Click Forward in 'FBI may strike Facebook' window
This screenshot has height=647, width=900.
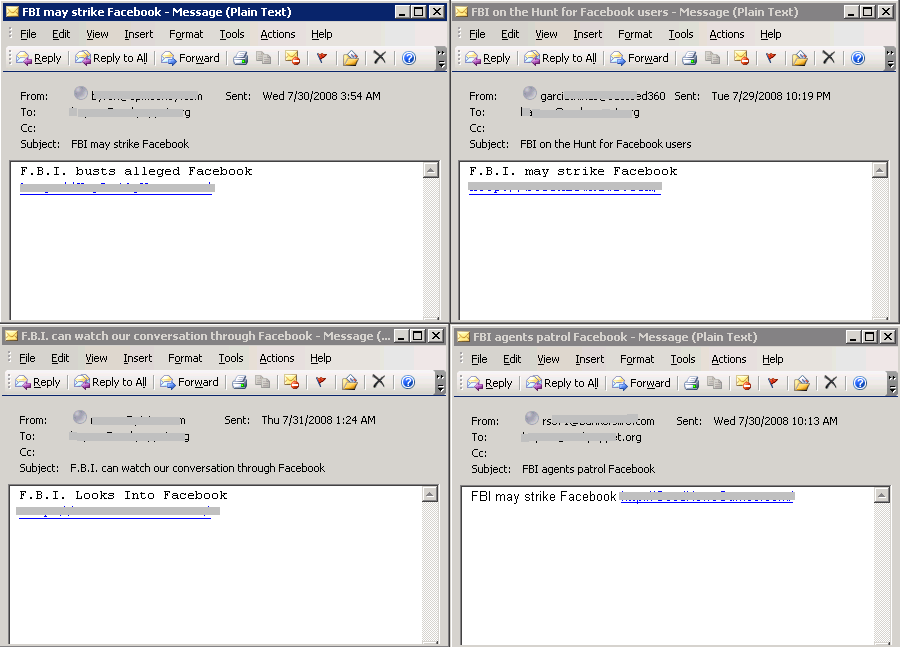[x=191, y=58]
